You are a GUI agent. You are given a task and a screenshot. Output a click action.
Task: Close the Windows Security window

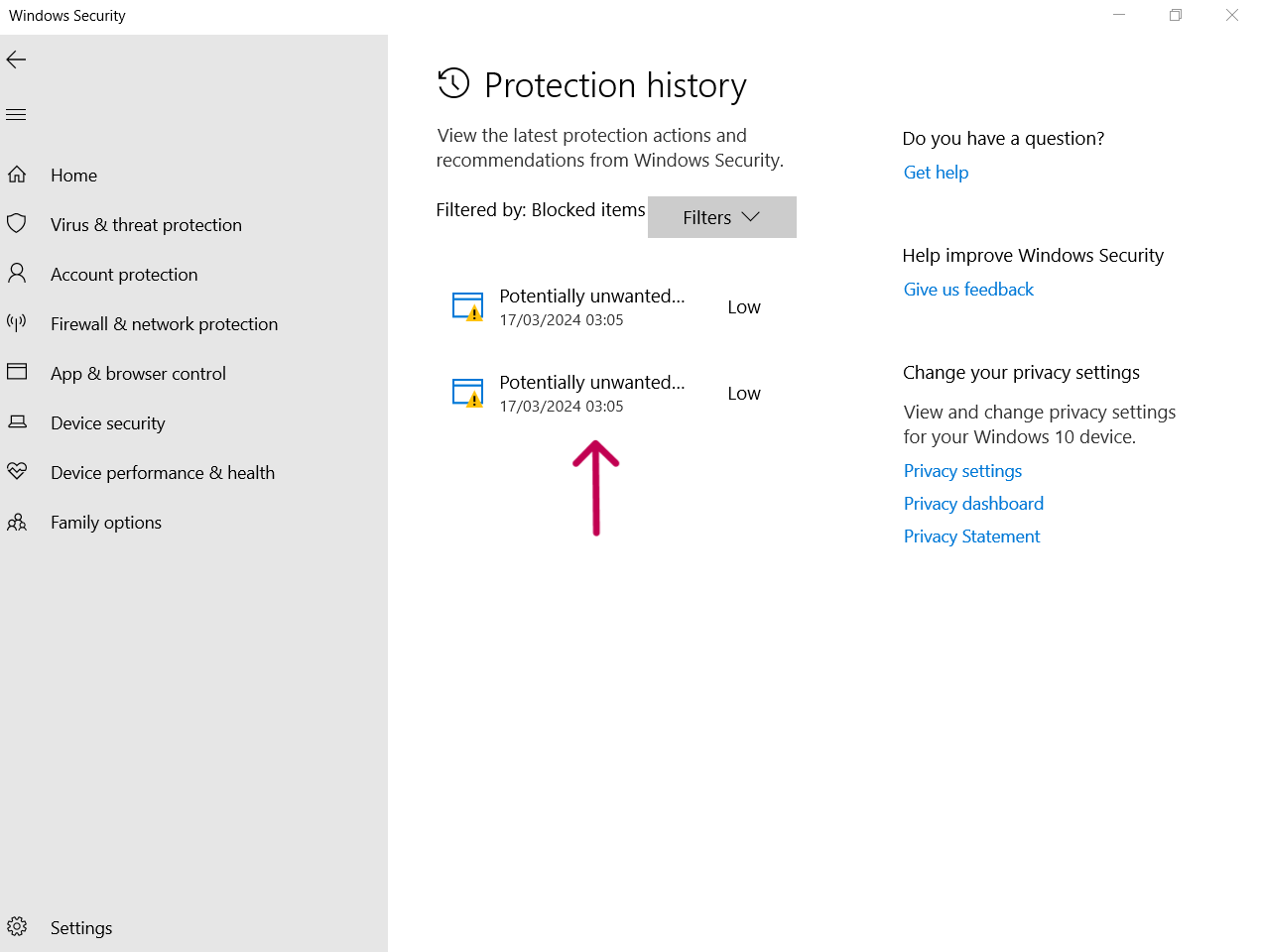pos(1232,15)
